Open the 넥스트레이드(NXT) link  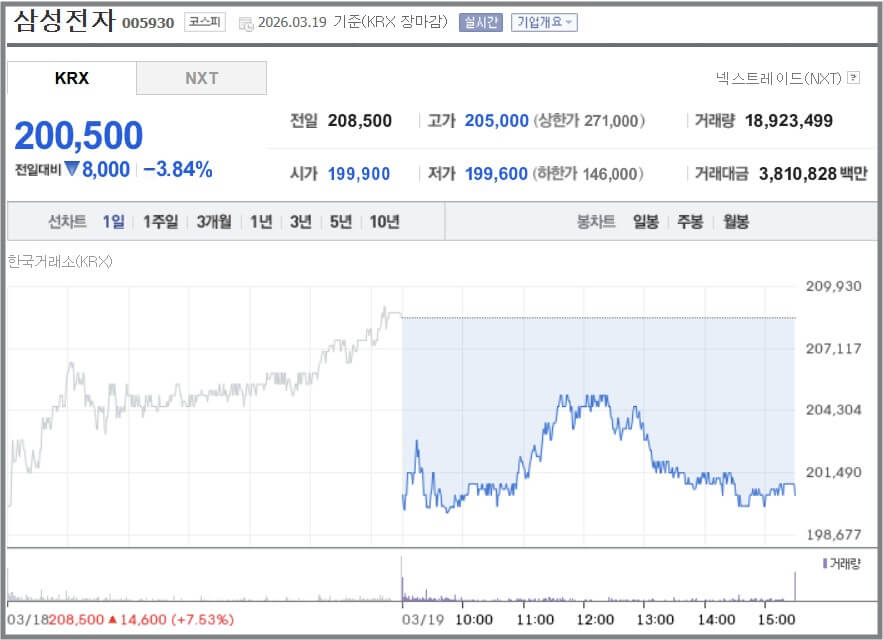click(x=779, y=78)
